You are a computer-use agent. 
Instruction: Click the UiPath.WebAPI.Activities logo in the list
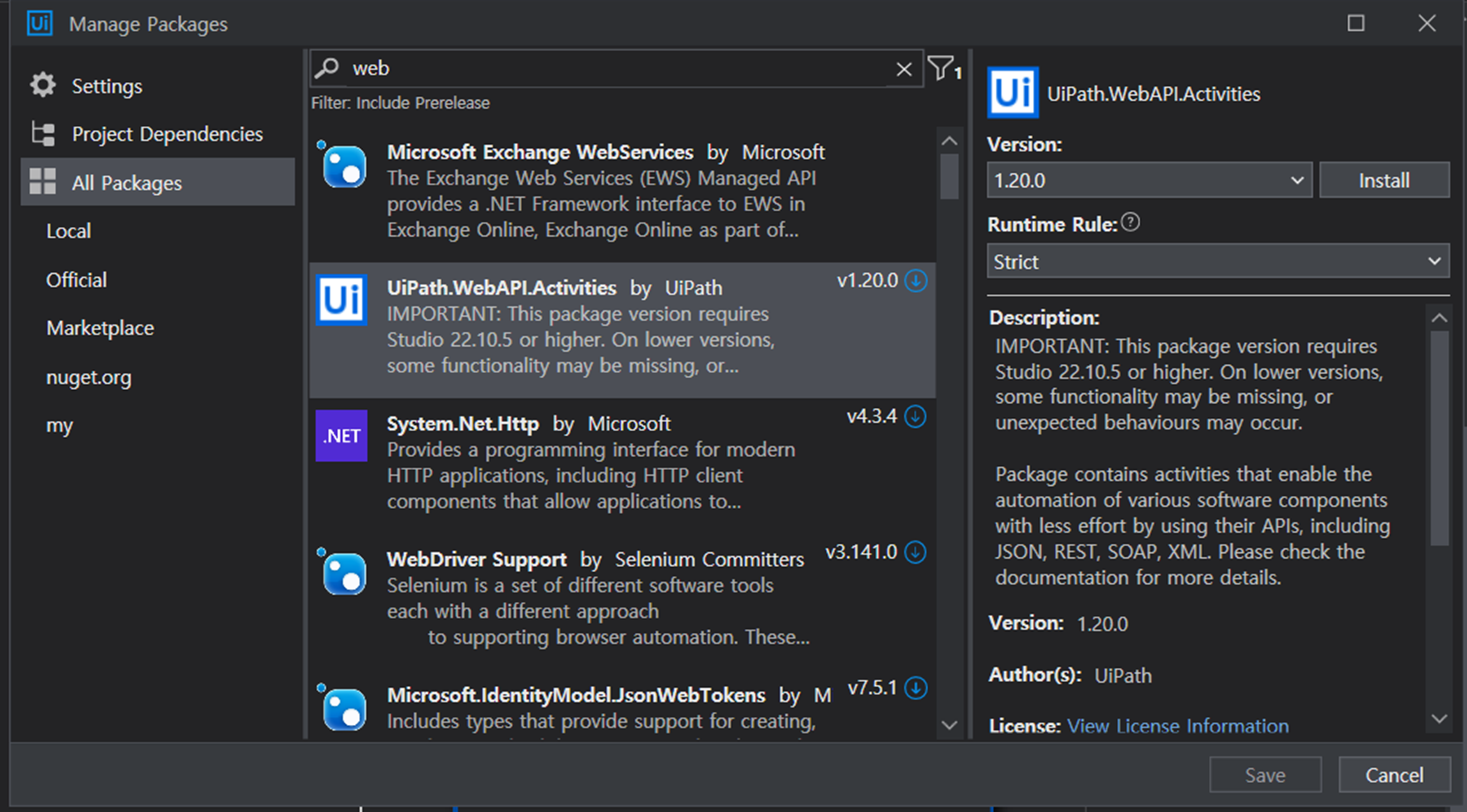point(342,300)
